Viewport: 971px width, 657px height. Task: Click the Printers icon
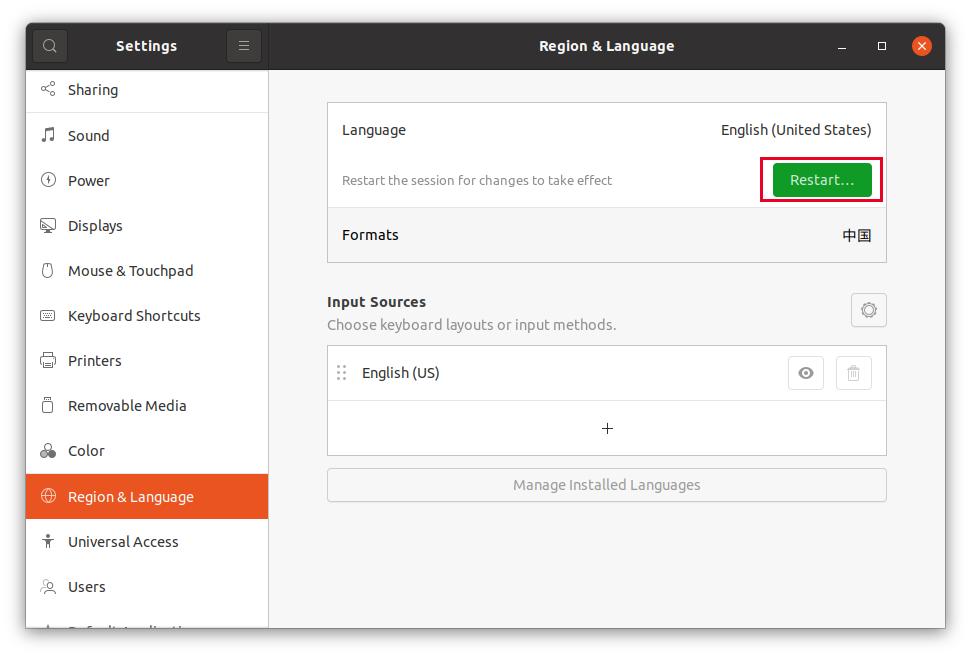(x=47, y=360)
